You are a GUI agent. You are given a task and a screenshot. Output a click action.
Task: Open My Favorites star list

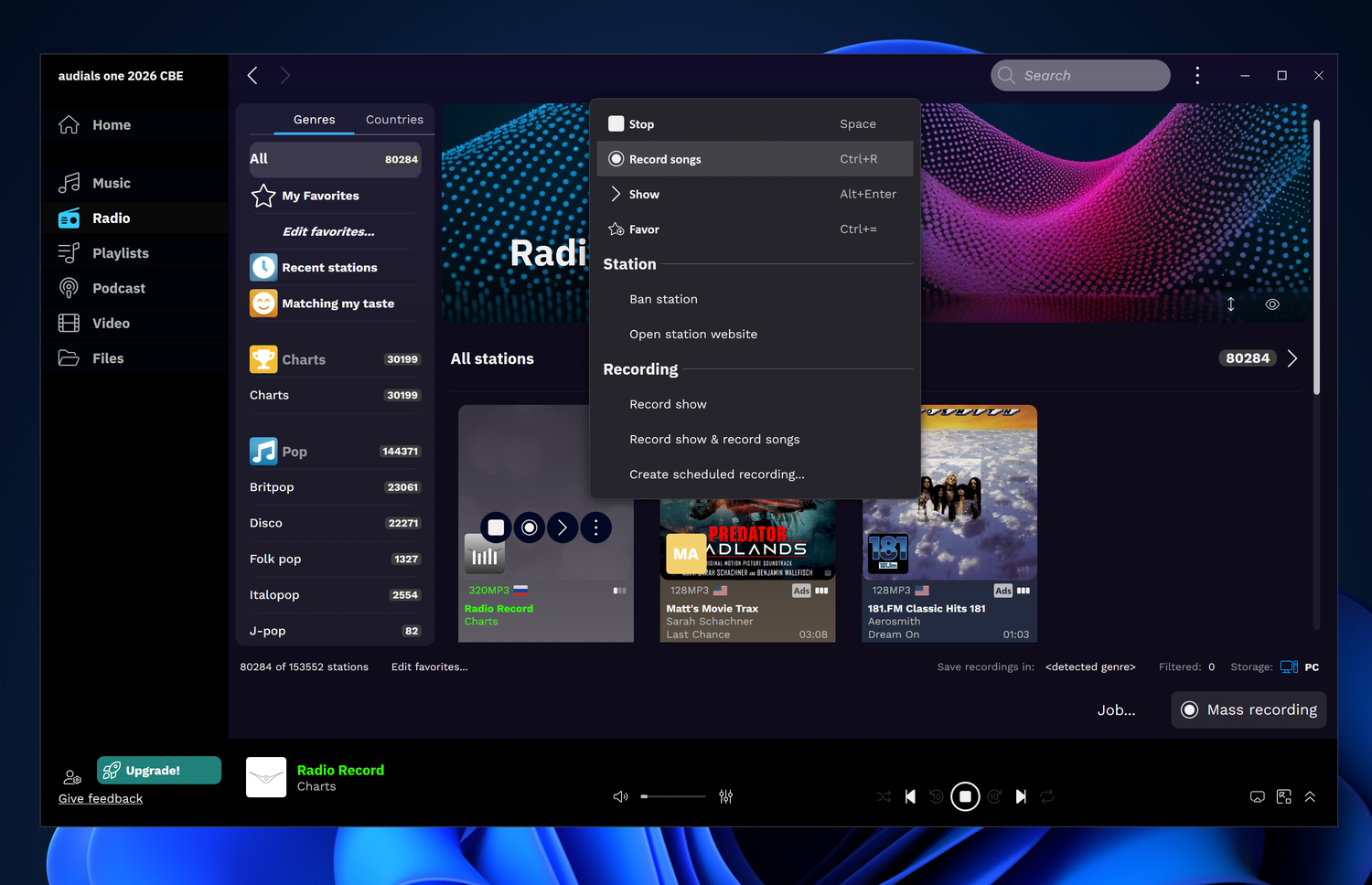(x=335, y=196)
